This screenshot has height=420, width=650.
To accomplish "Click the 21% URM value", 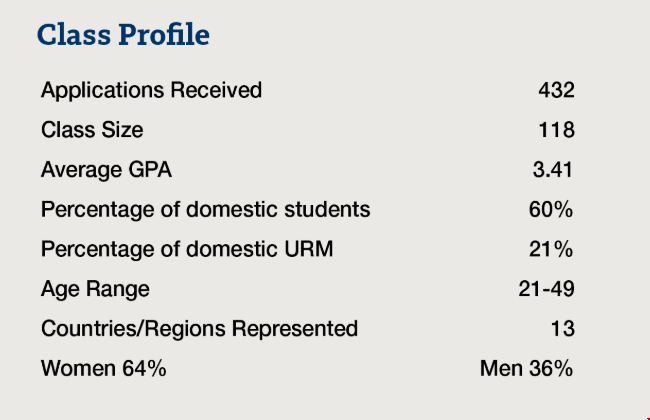I will tap(551, 249).
